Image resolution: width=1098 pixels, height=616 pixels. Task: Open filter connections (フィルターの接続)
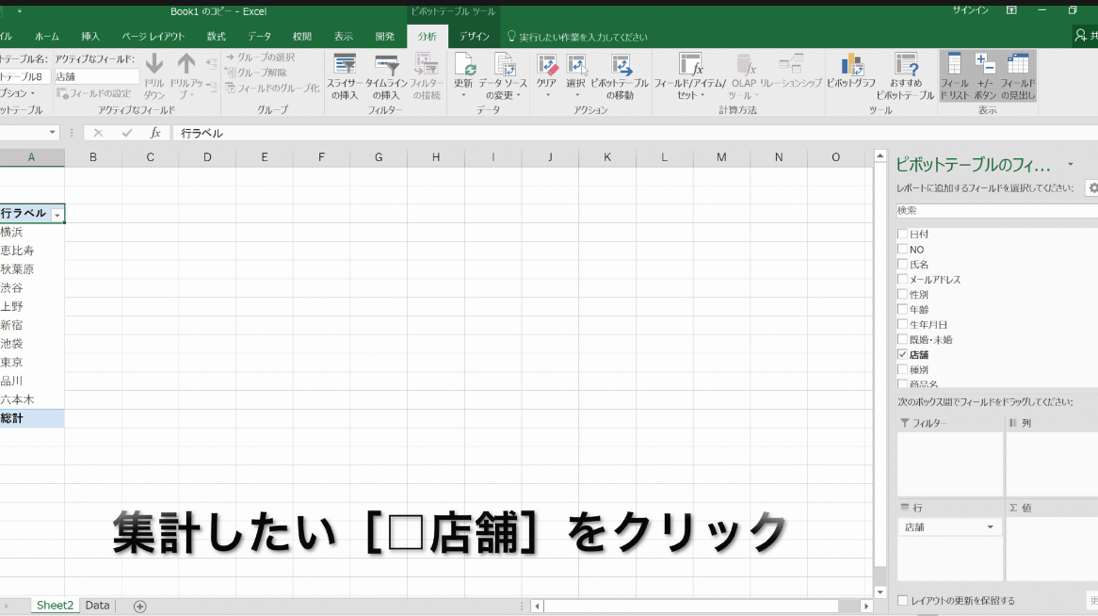426,76
